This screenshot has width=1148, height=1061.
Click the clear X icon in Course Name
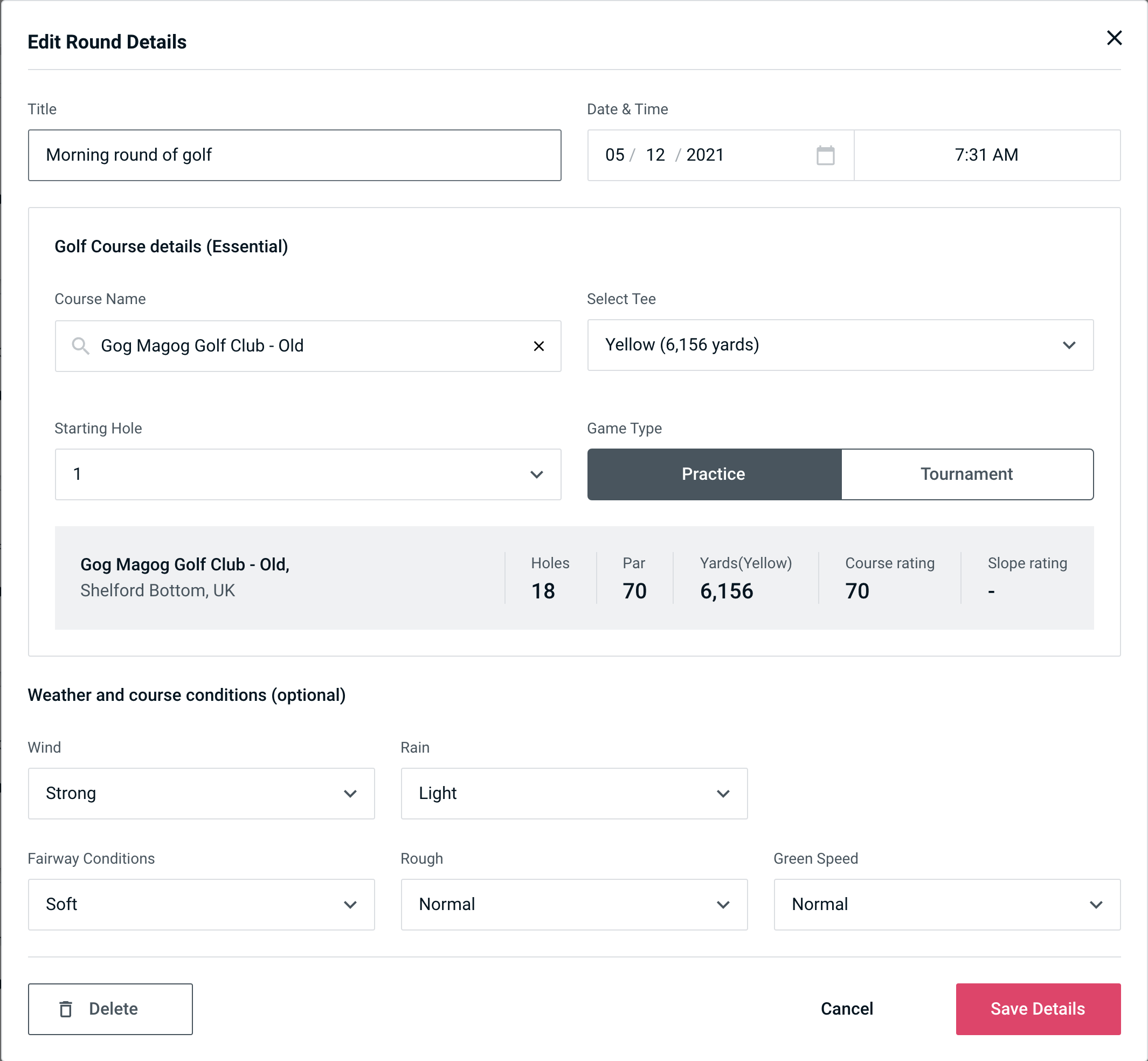point(539,345)
